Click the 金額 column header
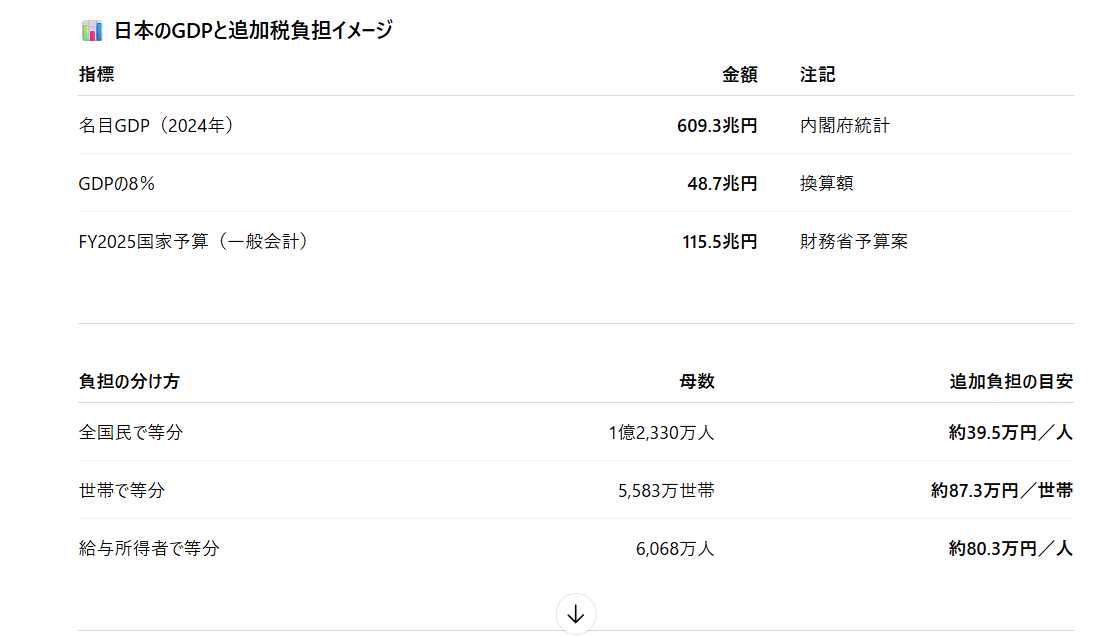The image size is (1114, 637). click(x=740, y=75)
